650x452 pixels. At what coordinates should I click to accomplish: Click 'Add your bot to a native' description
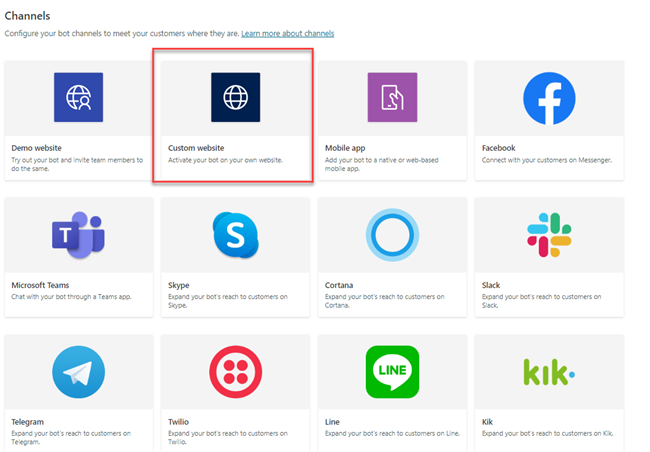pos(381,164)
